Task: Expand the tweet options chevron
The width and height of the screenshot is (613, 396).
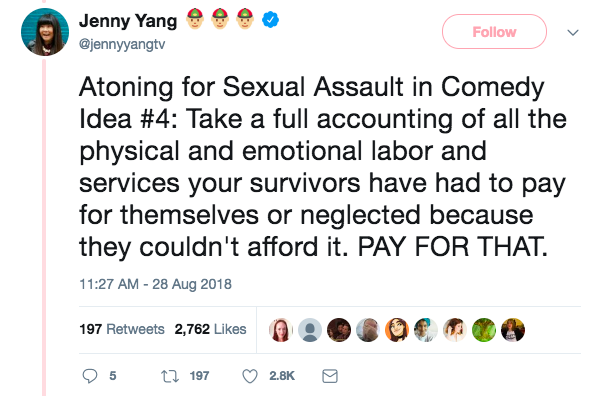Action: [573, 32]
